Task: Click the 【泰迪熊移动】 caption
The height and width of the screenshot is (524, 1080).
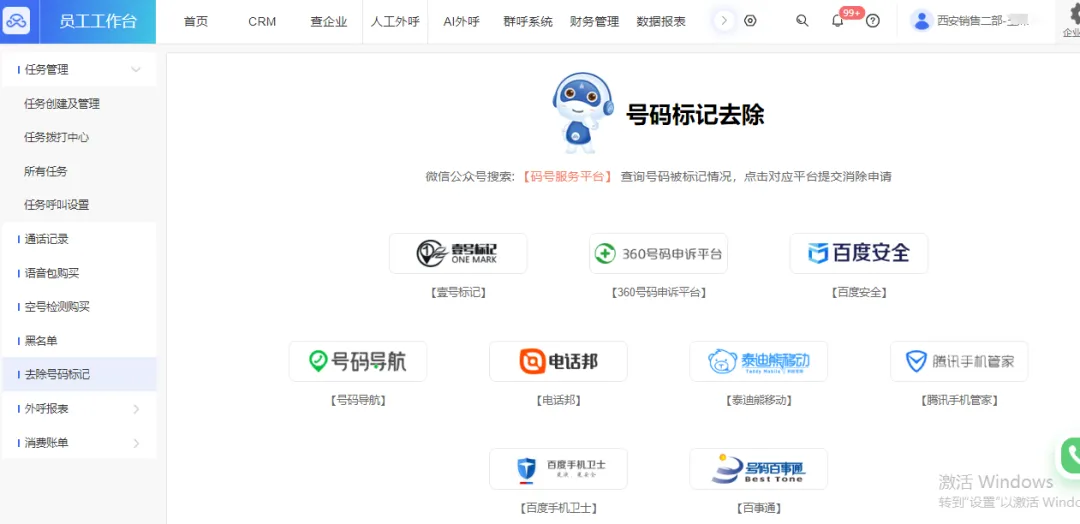Action: [x=758, y=400]
